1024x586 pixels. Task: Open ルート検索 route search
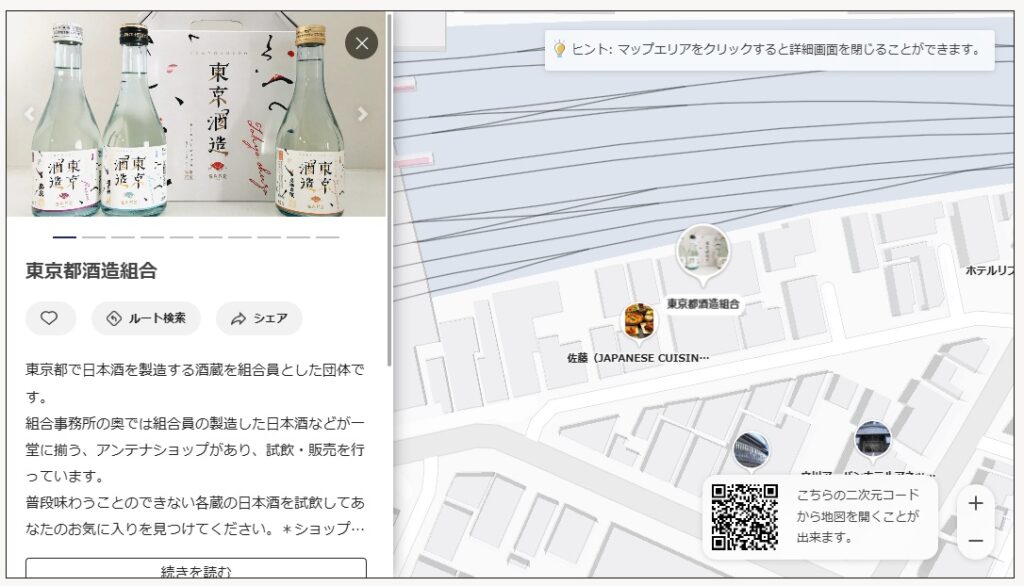146,318
